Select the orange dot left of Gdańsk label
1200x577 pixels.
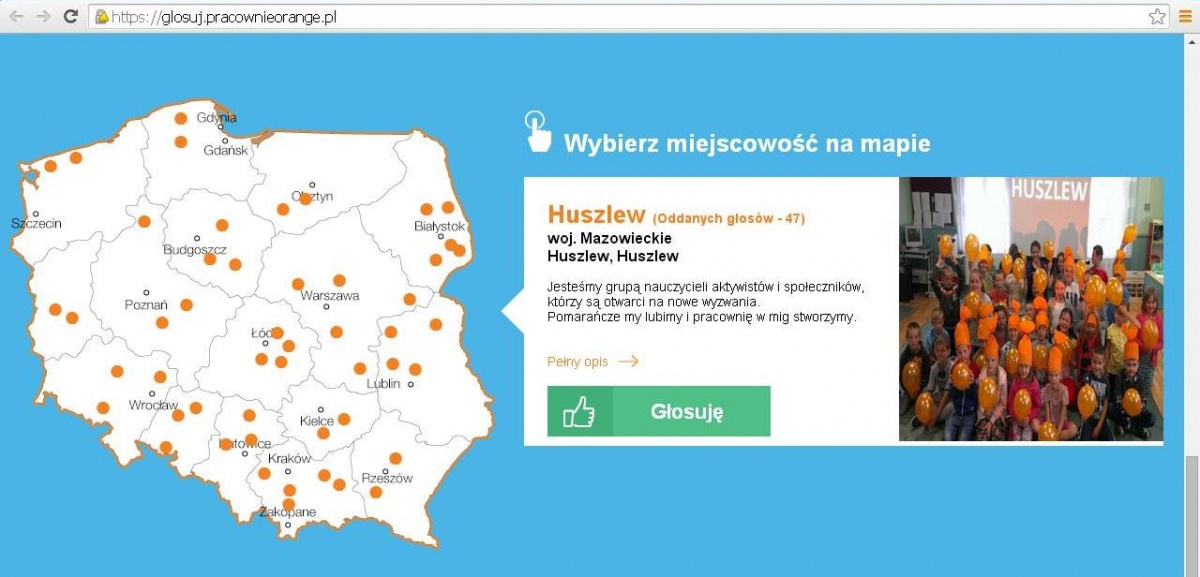181,142
